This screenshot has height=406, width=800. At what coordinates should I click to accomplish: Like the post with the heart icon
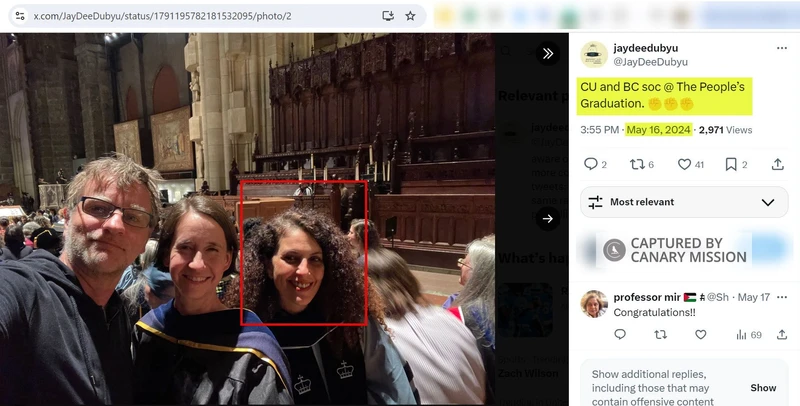[x=684, y=165]
